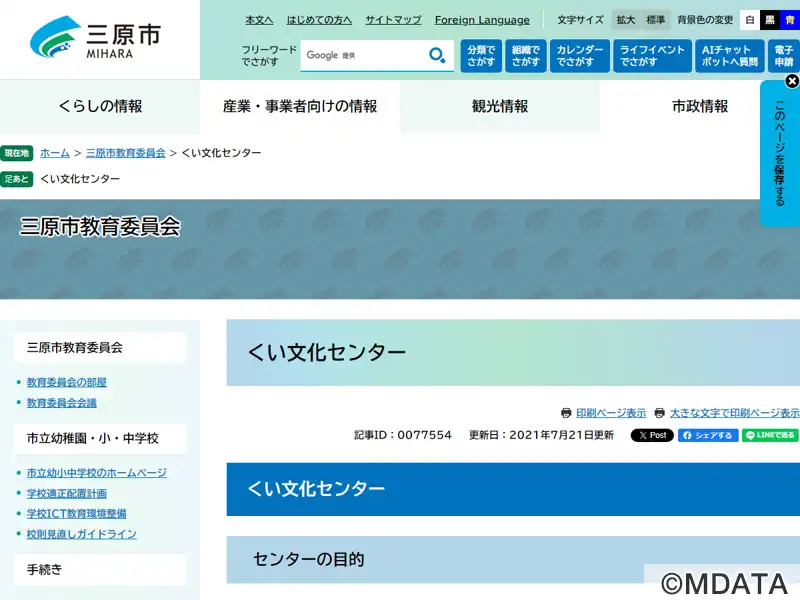Open the 教育委員会の部屋 sidebar link
Screen dimensions: 800x600
pos(67,382)
